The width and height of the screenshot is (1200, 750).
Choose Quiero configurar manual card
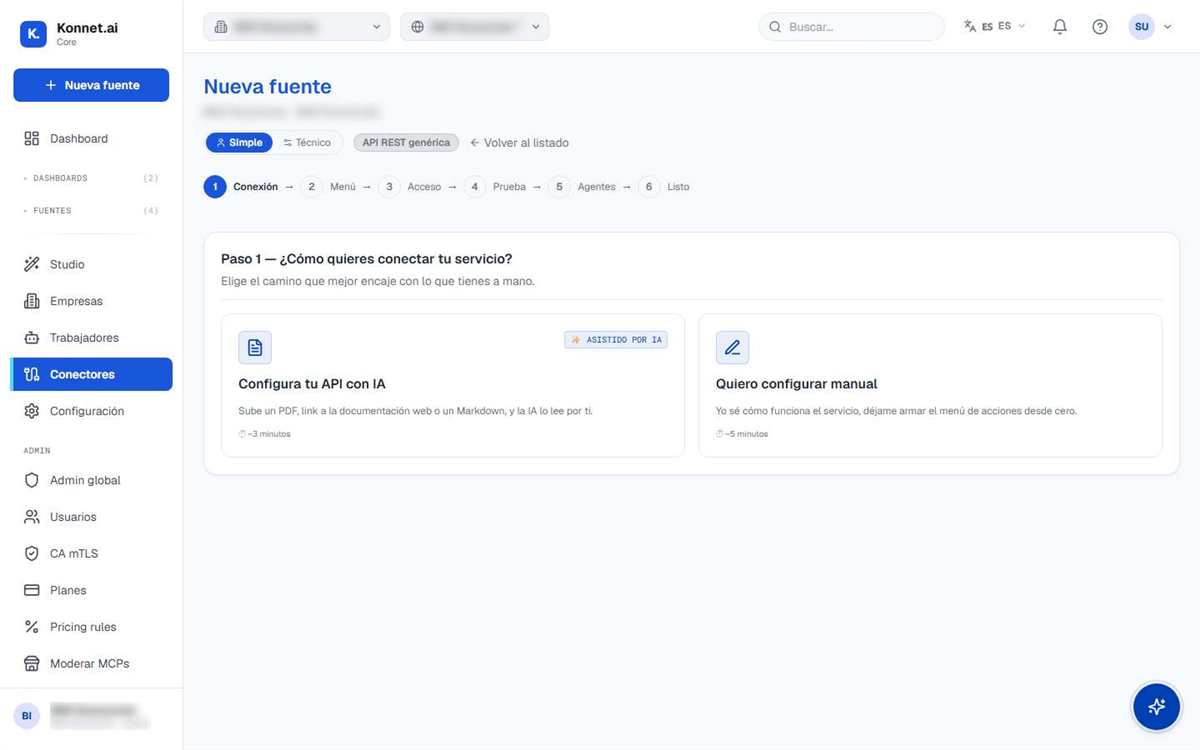click(x=930, y=385)
